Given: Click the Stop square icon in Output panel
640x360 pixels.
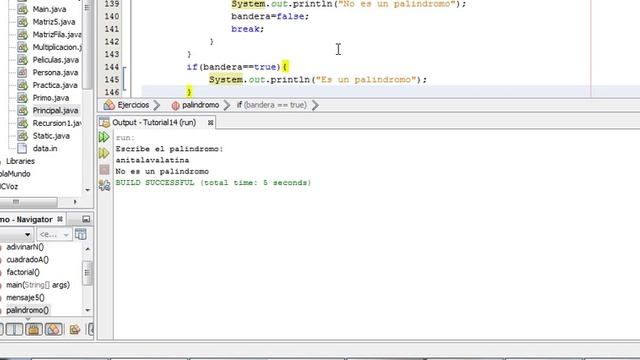Looking at the screenshot, I should point(104,169).
